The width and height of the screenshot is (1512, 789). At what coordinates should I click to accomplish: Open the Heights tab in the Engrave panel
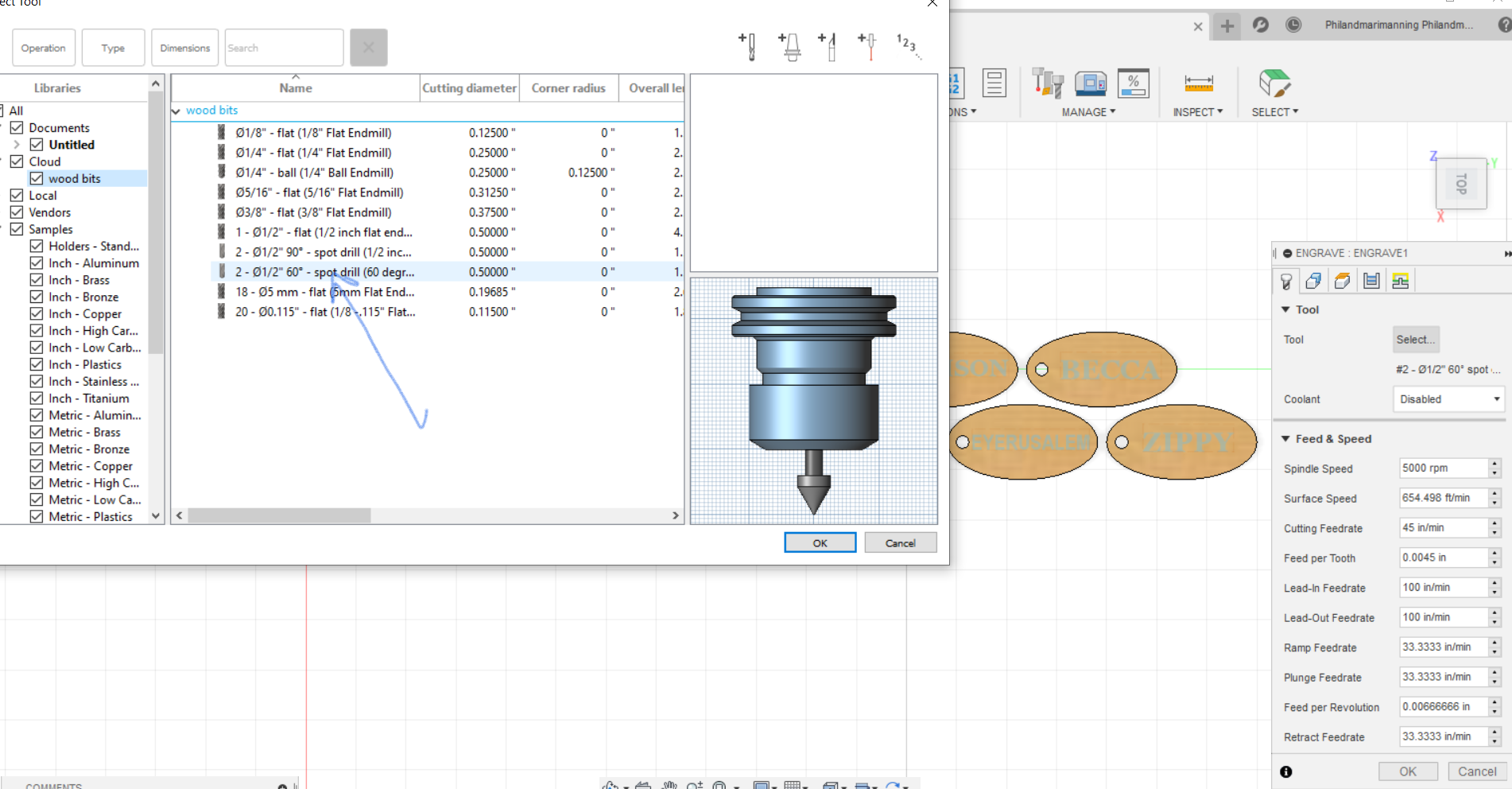(1342, 280)
